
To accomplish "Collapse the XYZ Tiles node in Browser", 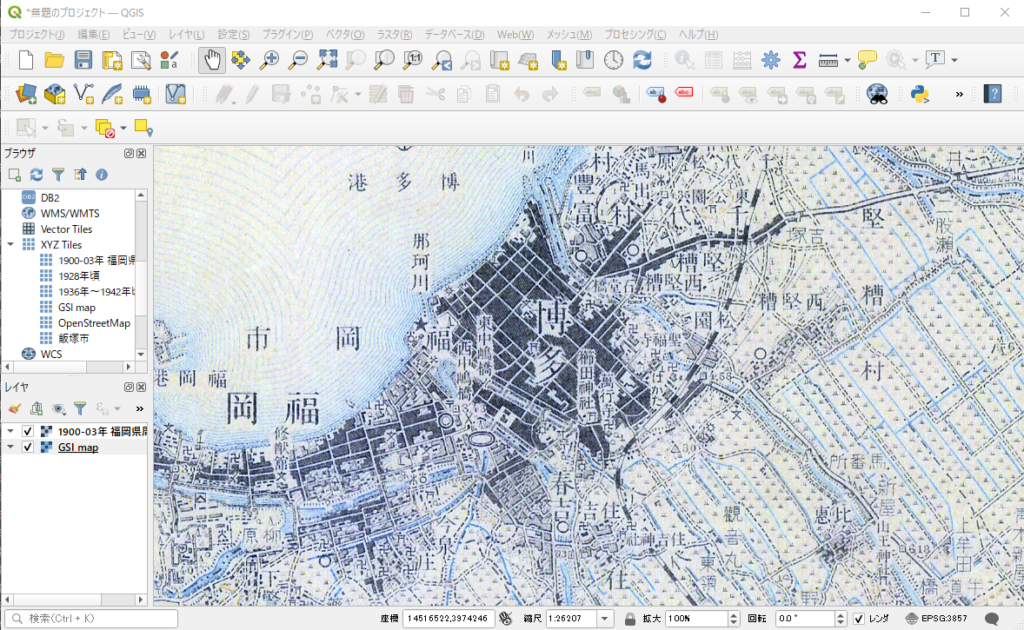I will point(10,244).
